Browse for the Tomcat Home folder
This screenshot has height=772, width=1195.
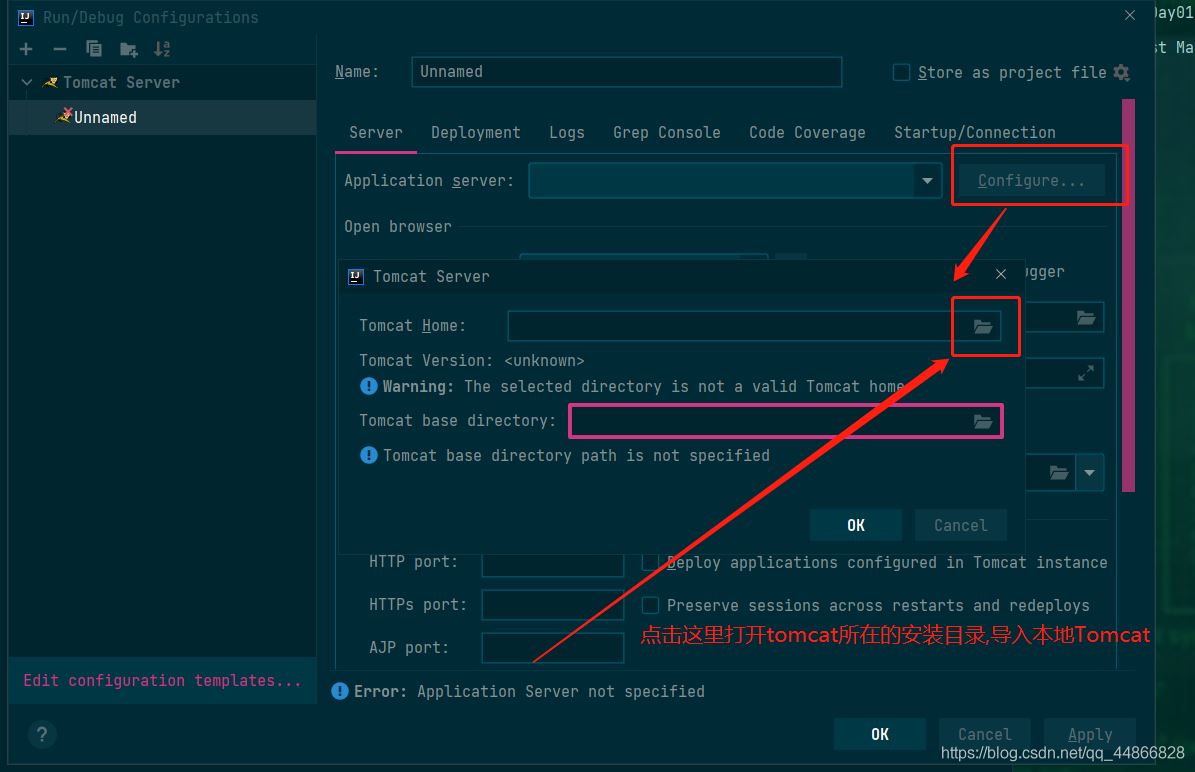(983, 327)
